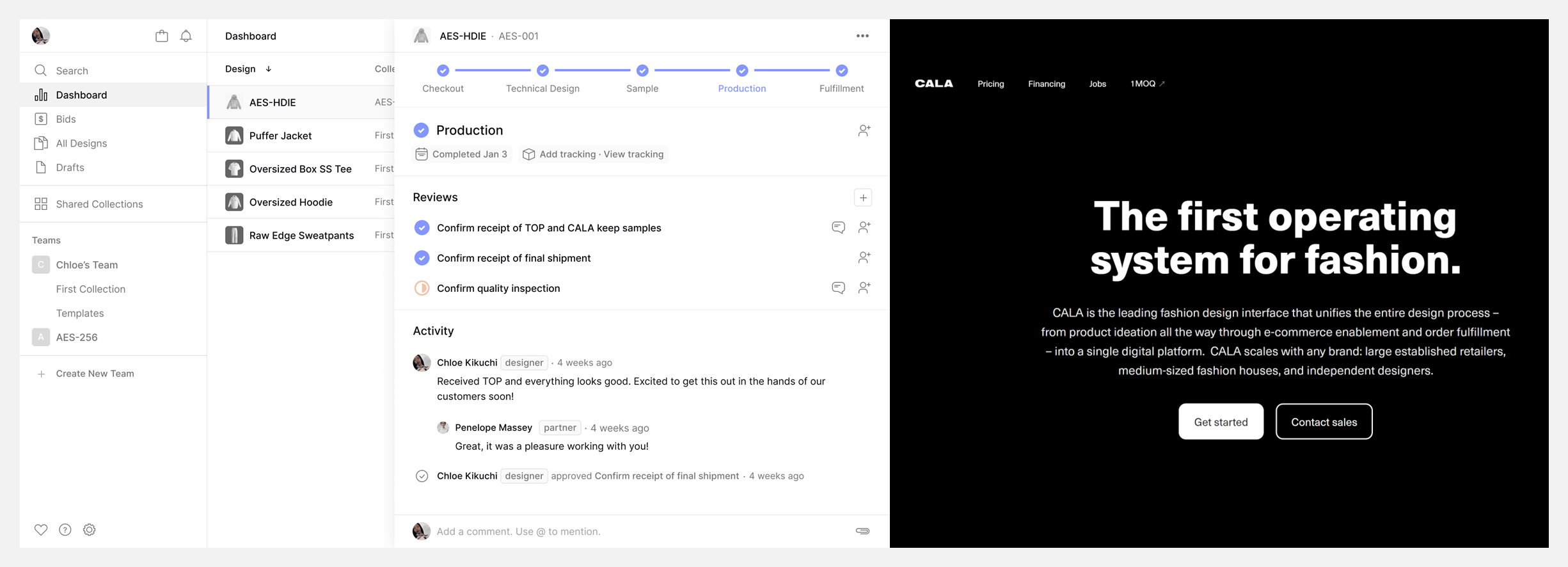The image size is (1568, 567).
Task: Open First Collection under Chloe's Team
Action: (x=91, y=289)
